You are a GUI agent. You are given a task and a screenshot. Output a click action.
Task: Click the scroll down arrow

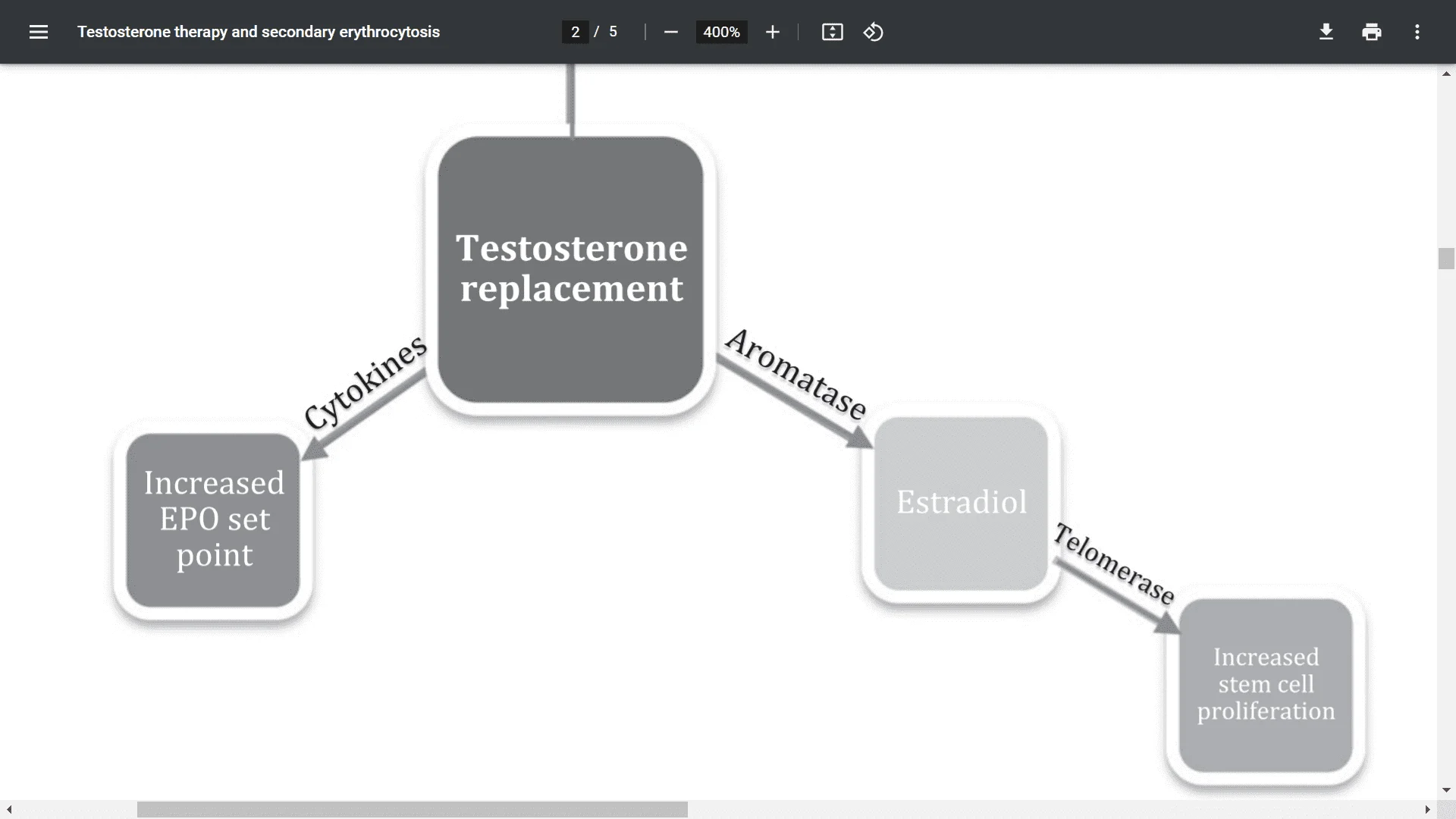coord(1446,790)
